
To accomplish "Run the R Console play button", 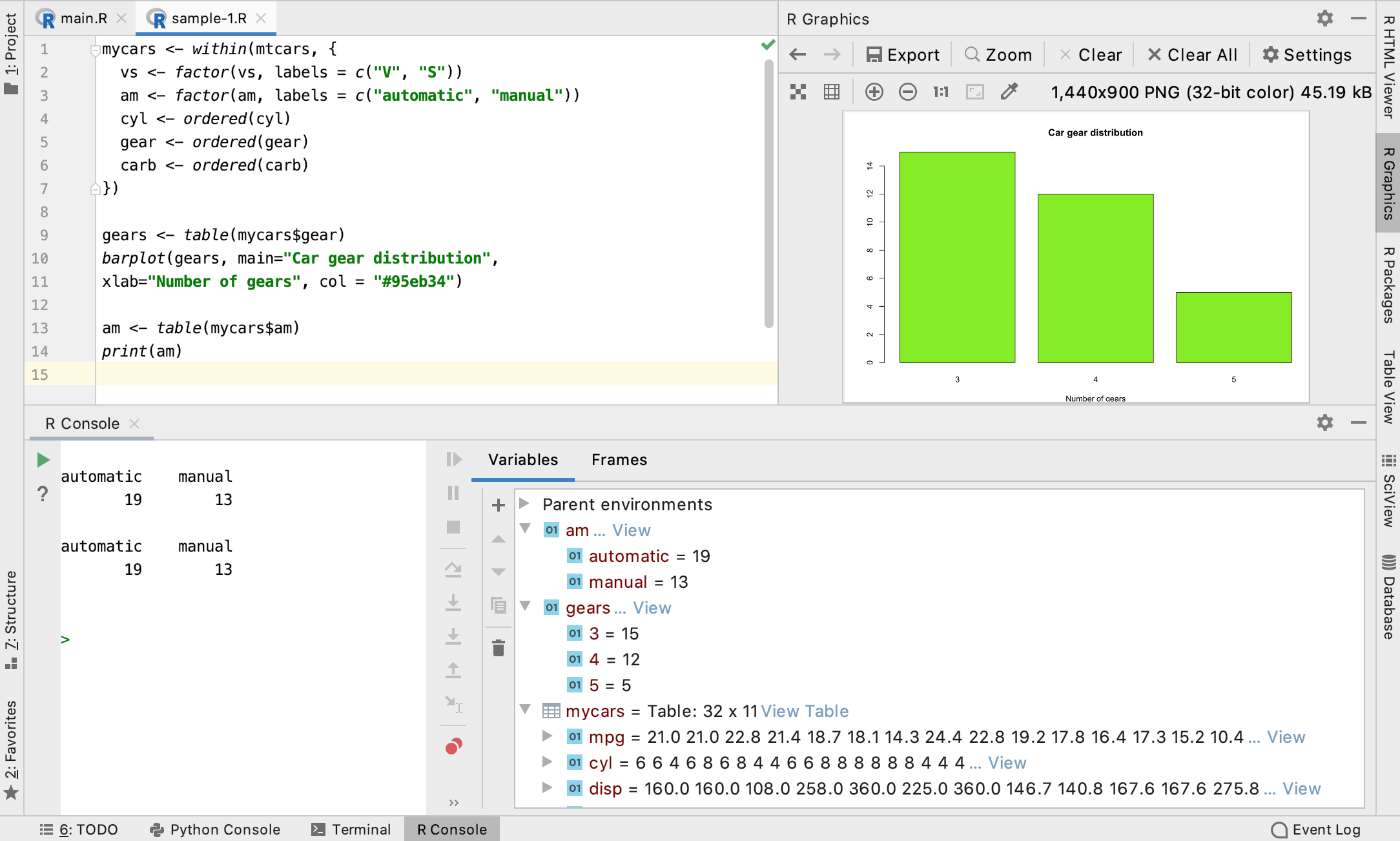I will 43,460.
